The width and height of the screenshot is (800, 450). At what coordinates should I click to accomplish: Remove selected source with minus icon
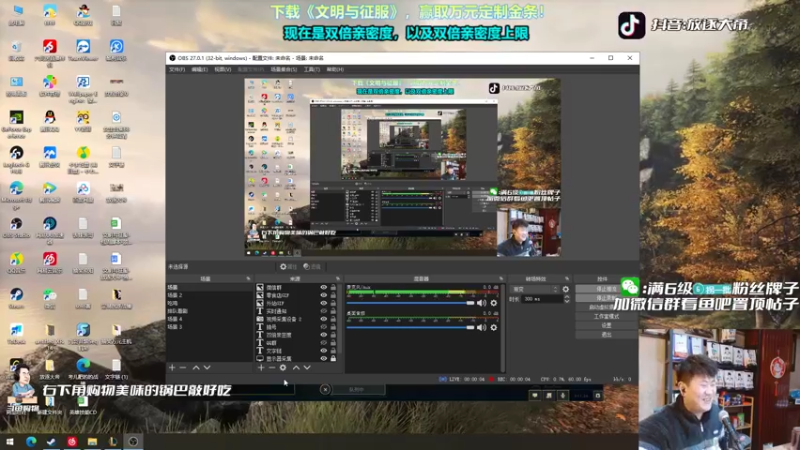[x=271, y=367]
